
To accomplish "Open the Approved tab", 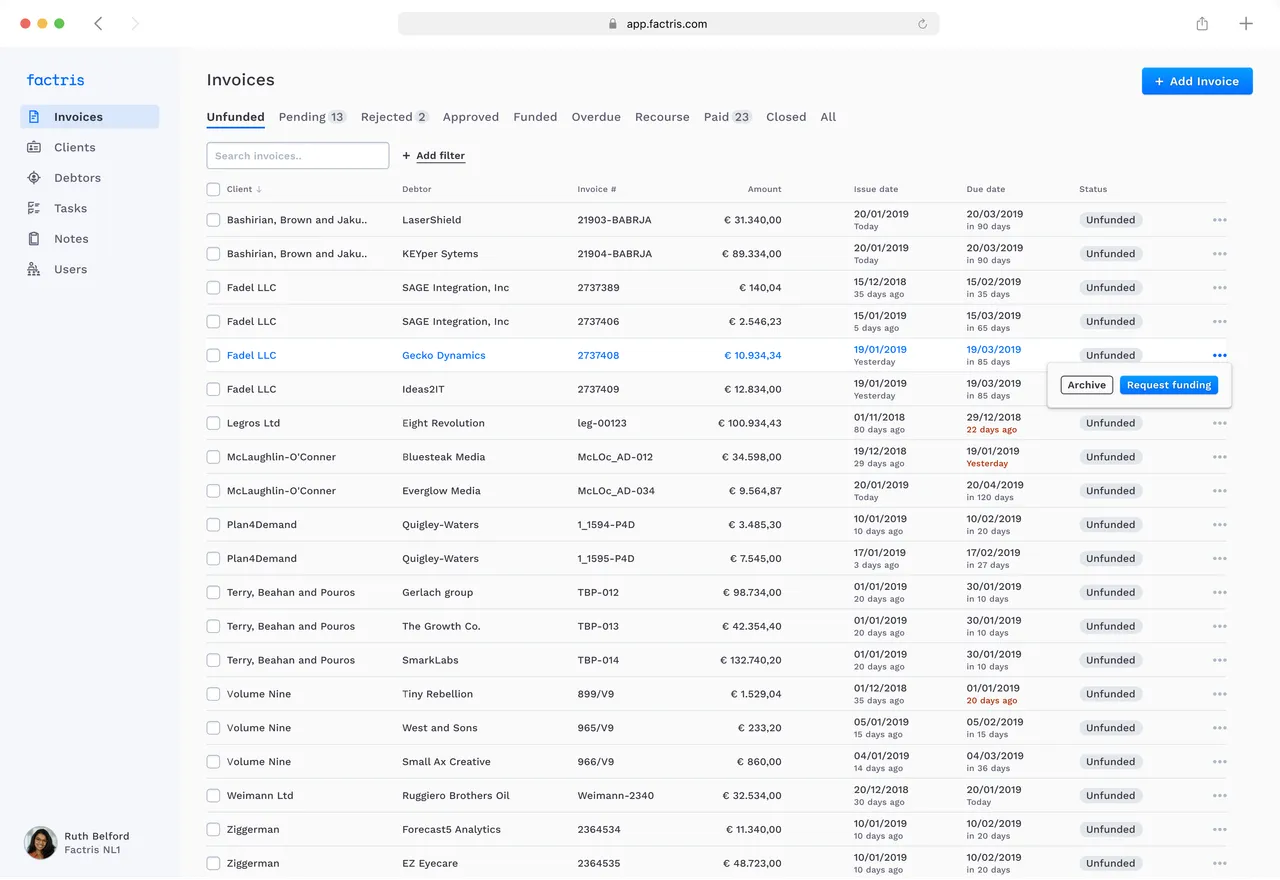I will click(471, 117).
